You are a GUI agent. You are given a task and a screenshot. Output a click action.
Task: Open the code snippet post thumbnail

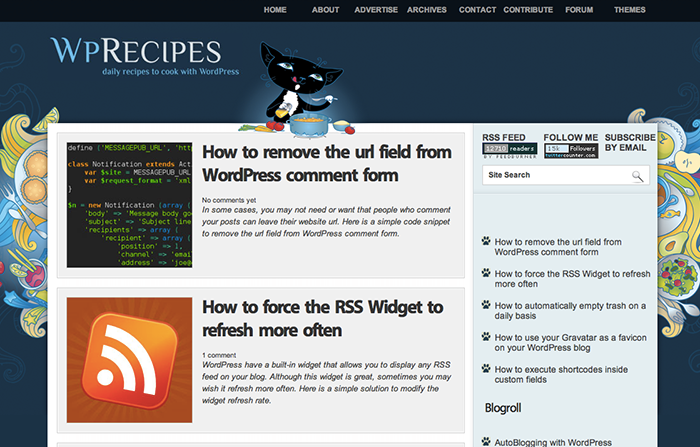129,204
